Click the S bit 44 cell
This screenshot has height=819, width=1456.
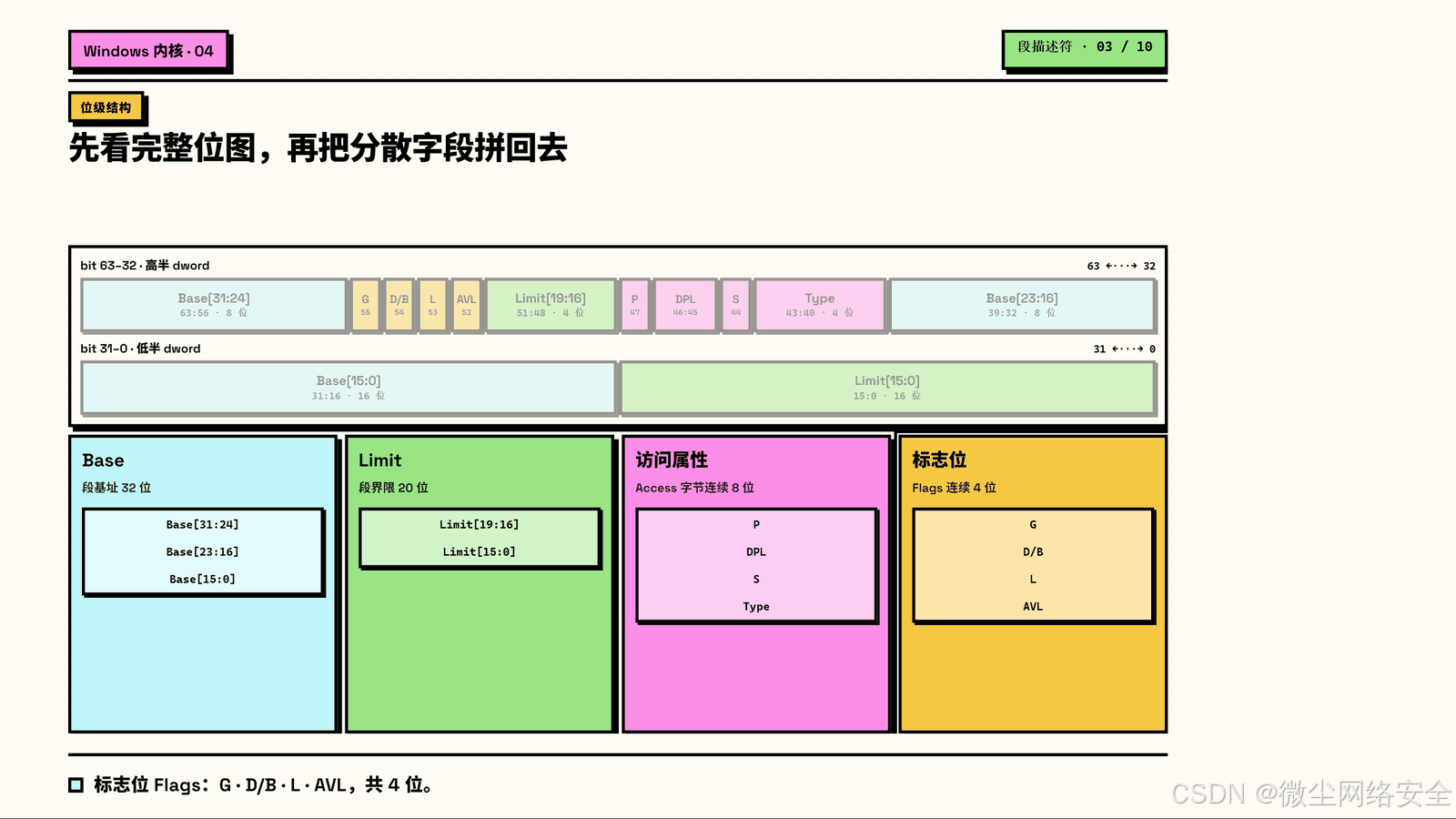(x=735, y=305)
